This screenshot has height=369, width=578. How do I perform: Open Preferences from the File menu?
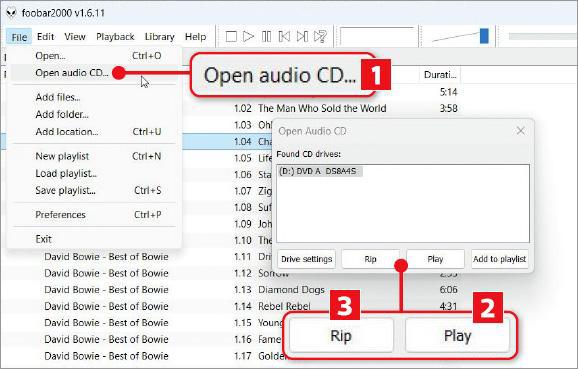point(94,215)
